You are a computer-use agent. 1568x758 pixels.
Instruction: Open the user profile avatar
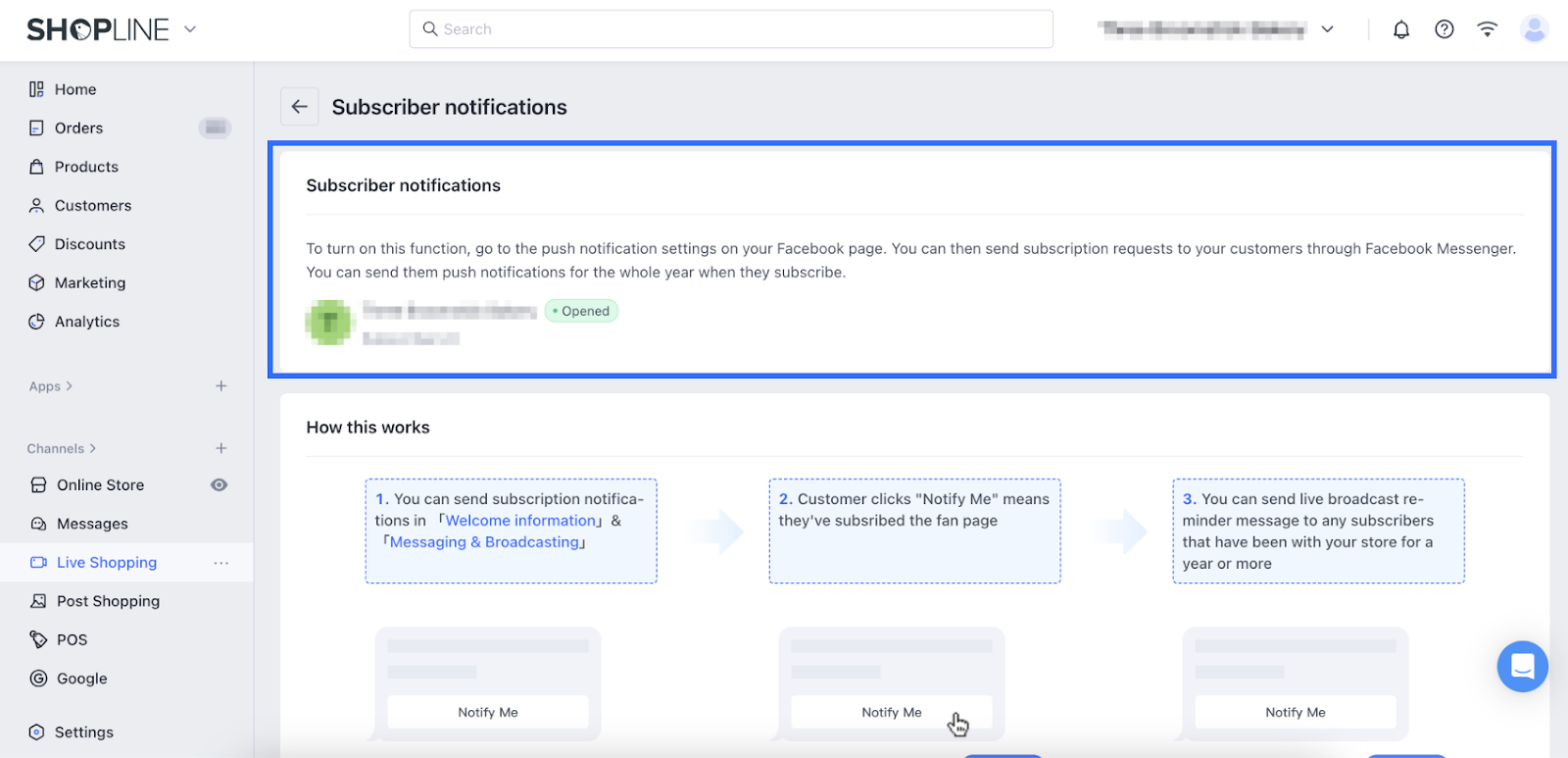[1534, 29]
